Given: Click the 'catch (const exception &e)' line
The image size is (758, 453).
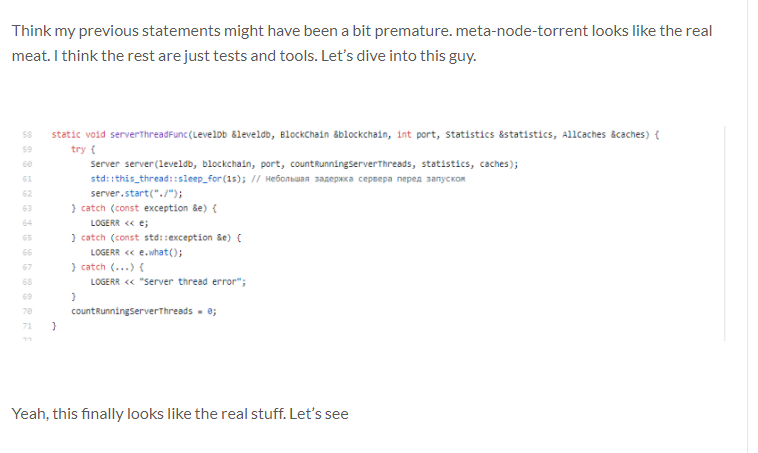Looking at the screenshot, I should [147, 208].
